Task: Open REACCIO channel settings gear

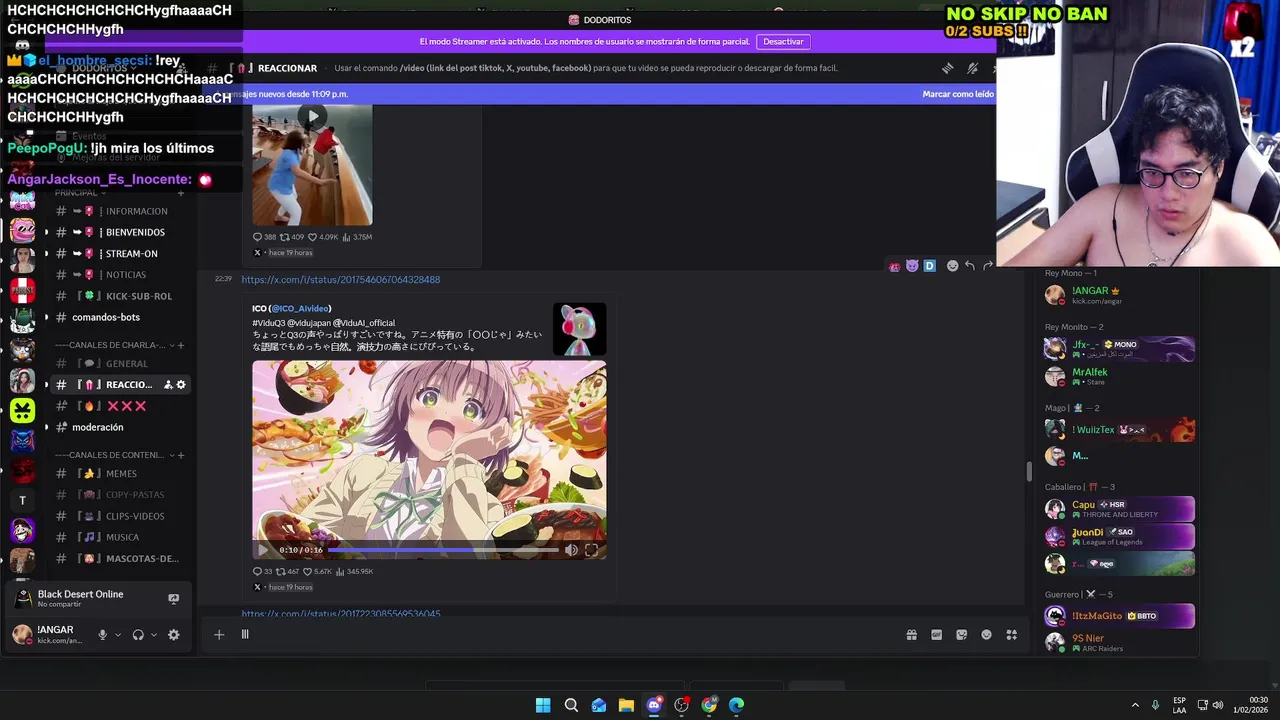Action: point(181,384)
